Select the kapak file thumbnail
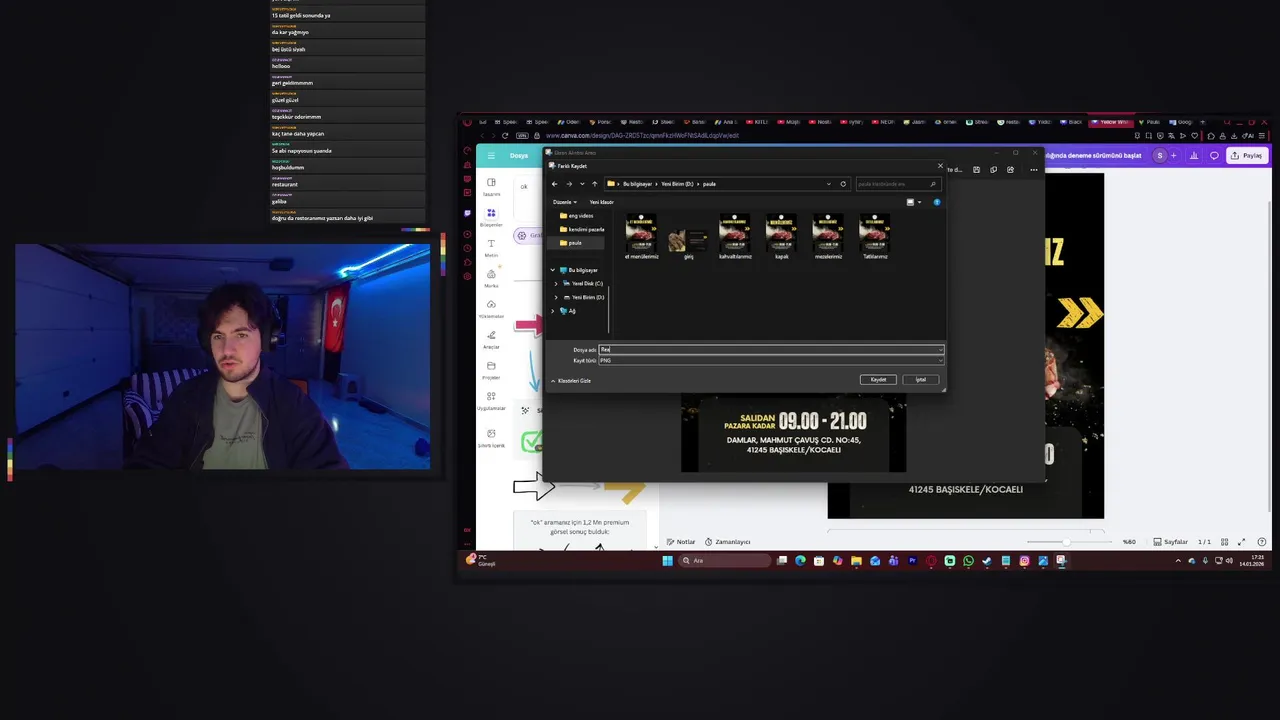Image resolution: width=1280 pixels, height=720 pixels. click(781, 237)
